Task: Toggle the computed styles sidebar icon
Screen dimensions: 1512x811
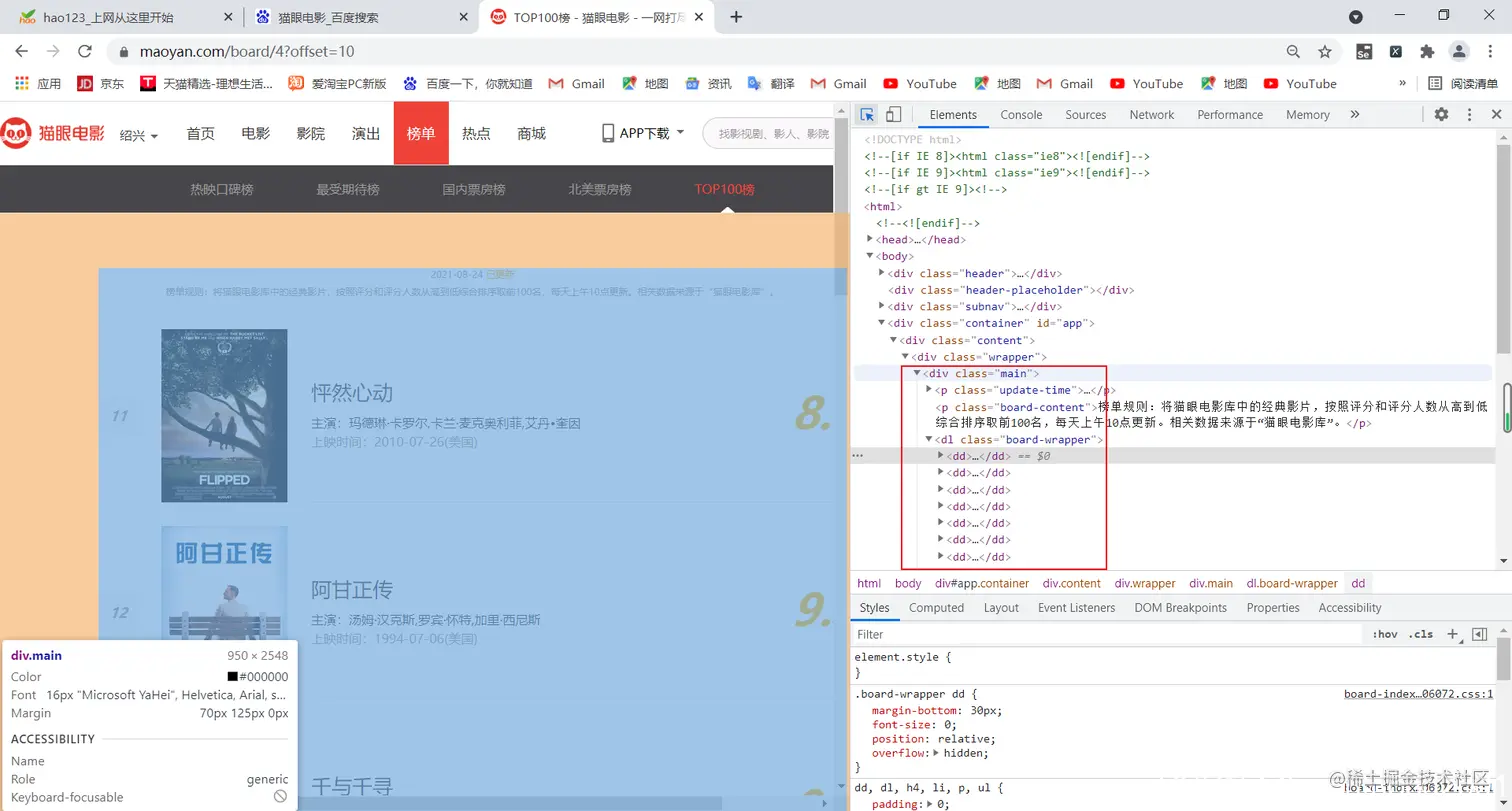Action: (x=1480, y=634)
